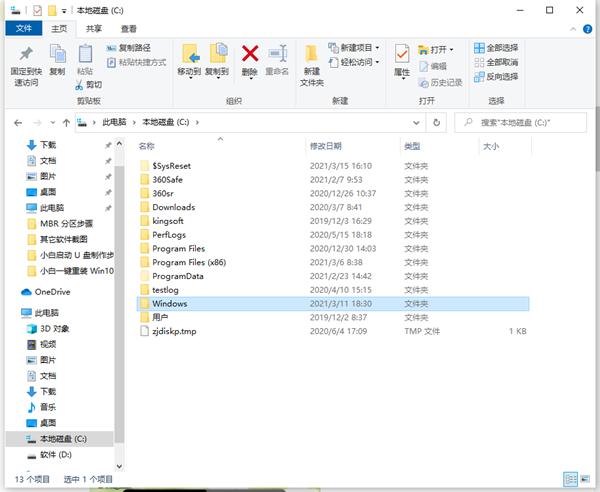Click the History button in the ribbon
The width and height of the screenshot is (600, 492).
[x=440, y=82]
